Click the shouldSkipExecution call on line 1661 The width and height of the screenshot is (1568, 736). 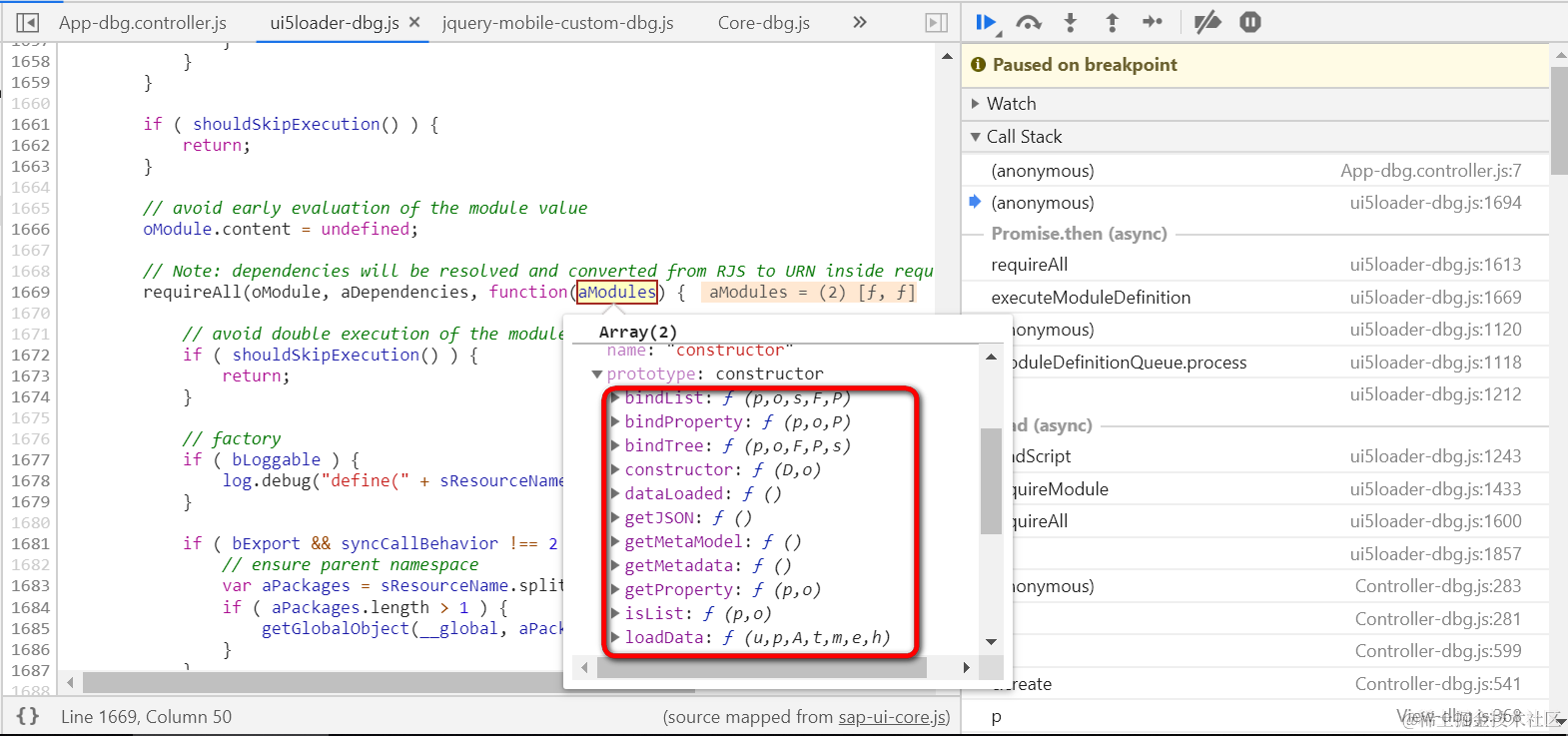pos(296,124)
